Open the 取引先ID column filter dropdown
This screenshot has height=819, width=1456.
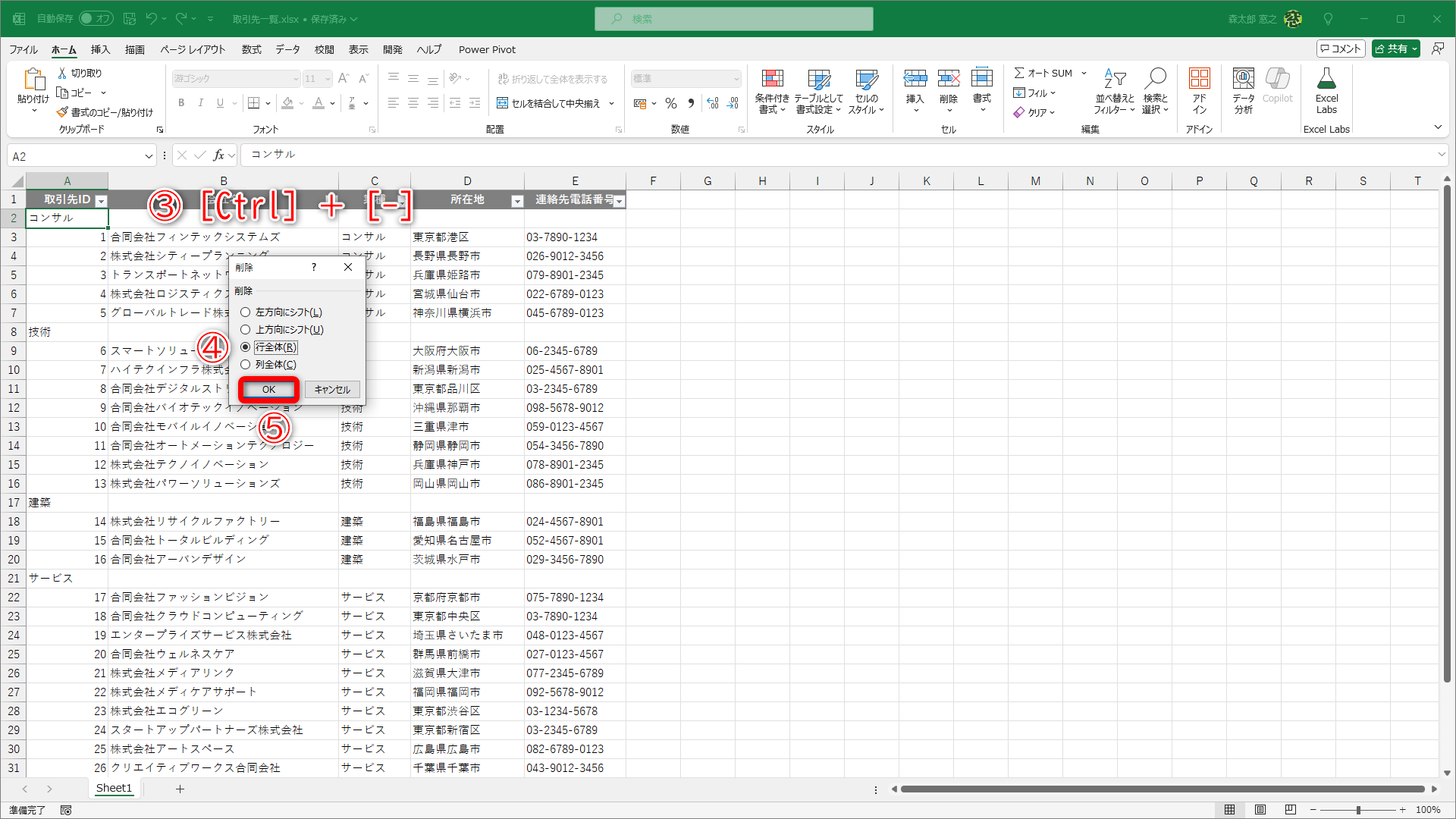(x=101, y=201)
